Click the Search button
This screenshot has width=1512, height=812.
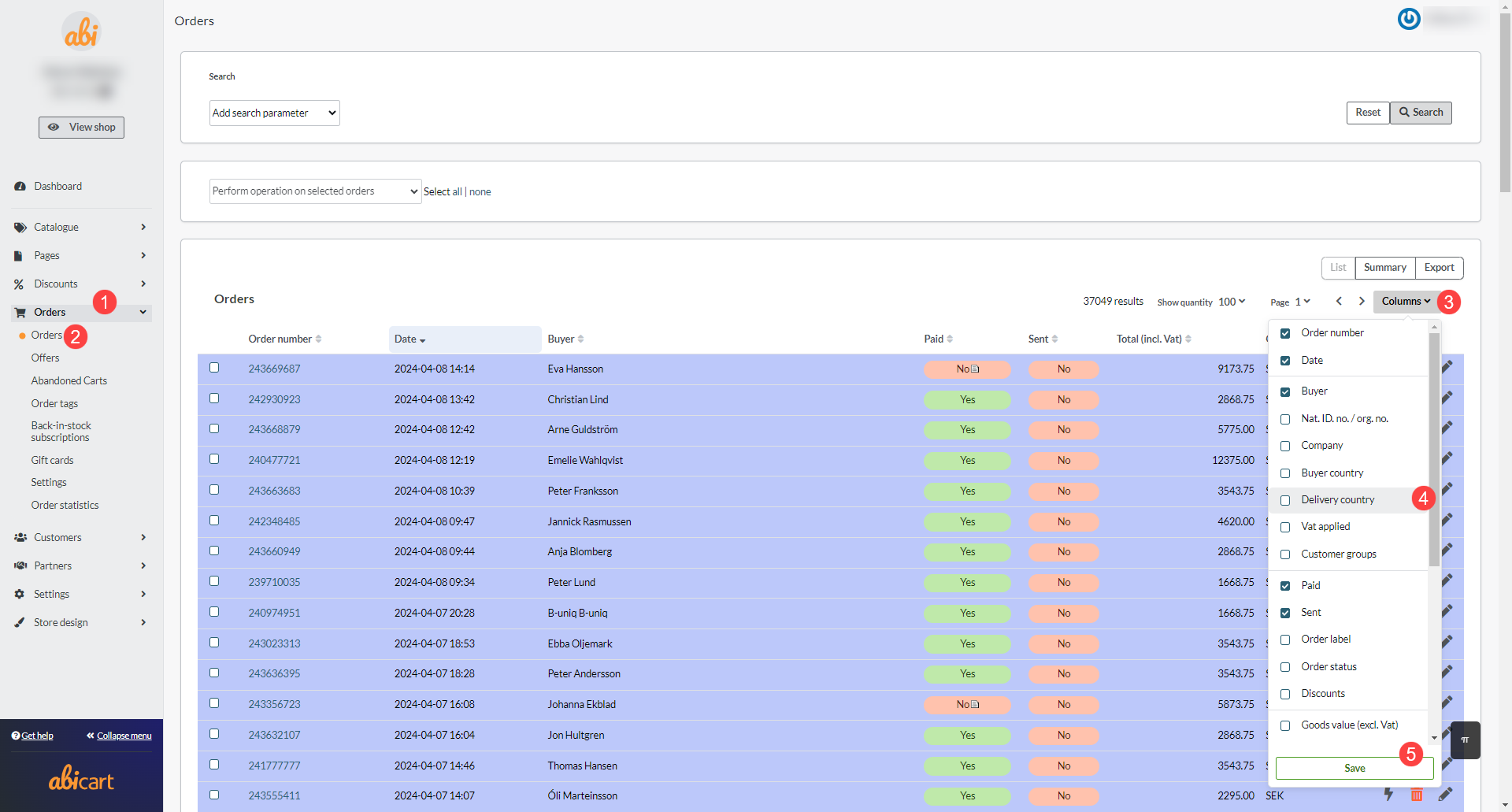(1421, 113)
